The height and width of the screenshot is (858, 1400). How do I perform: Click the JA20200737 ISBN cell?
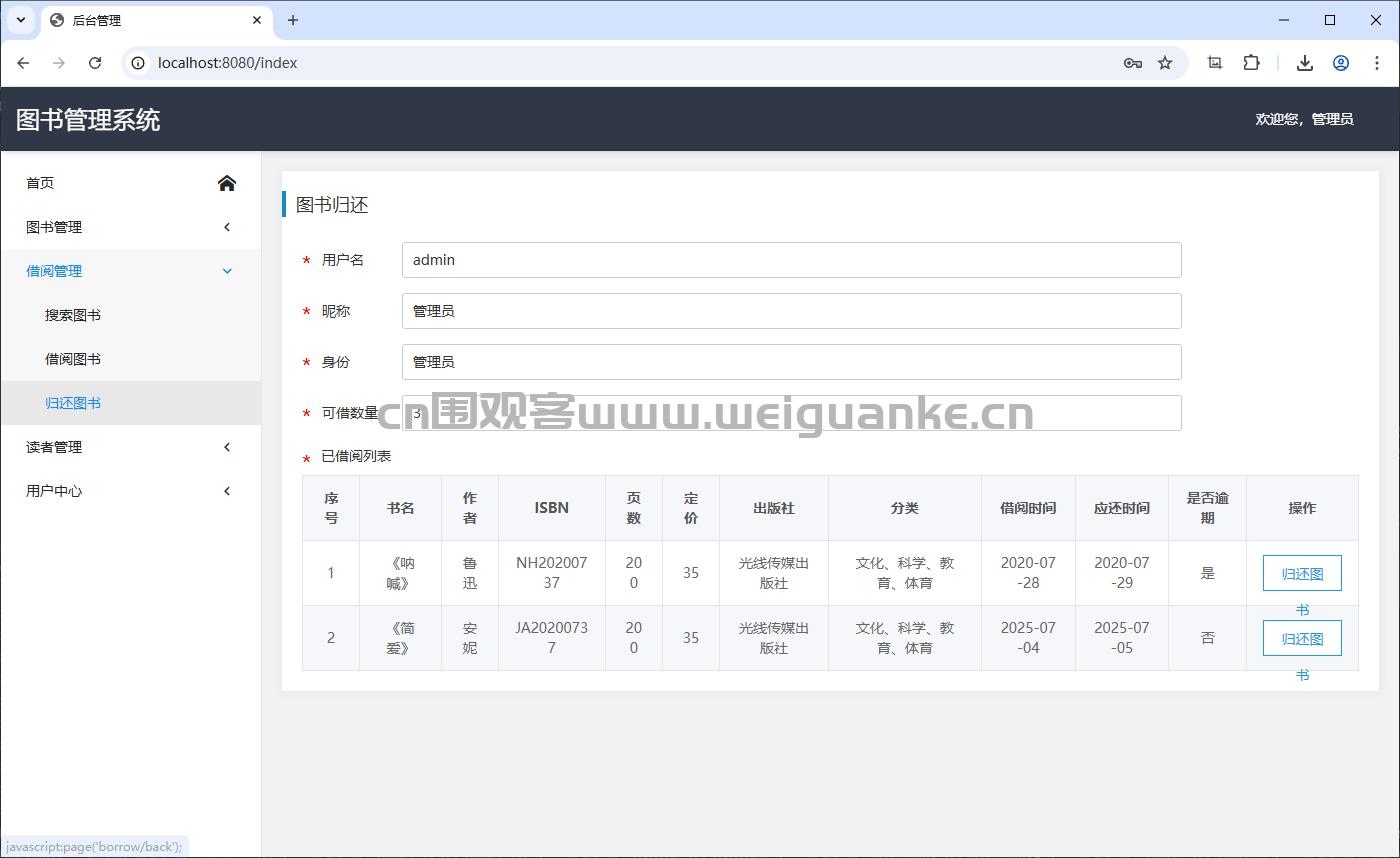click(x=552, y=638)
